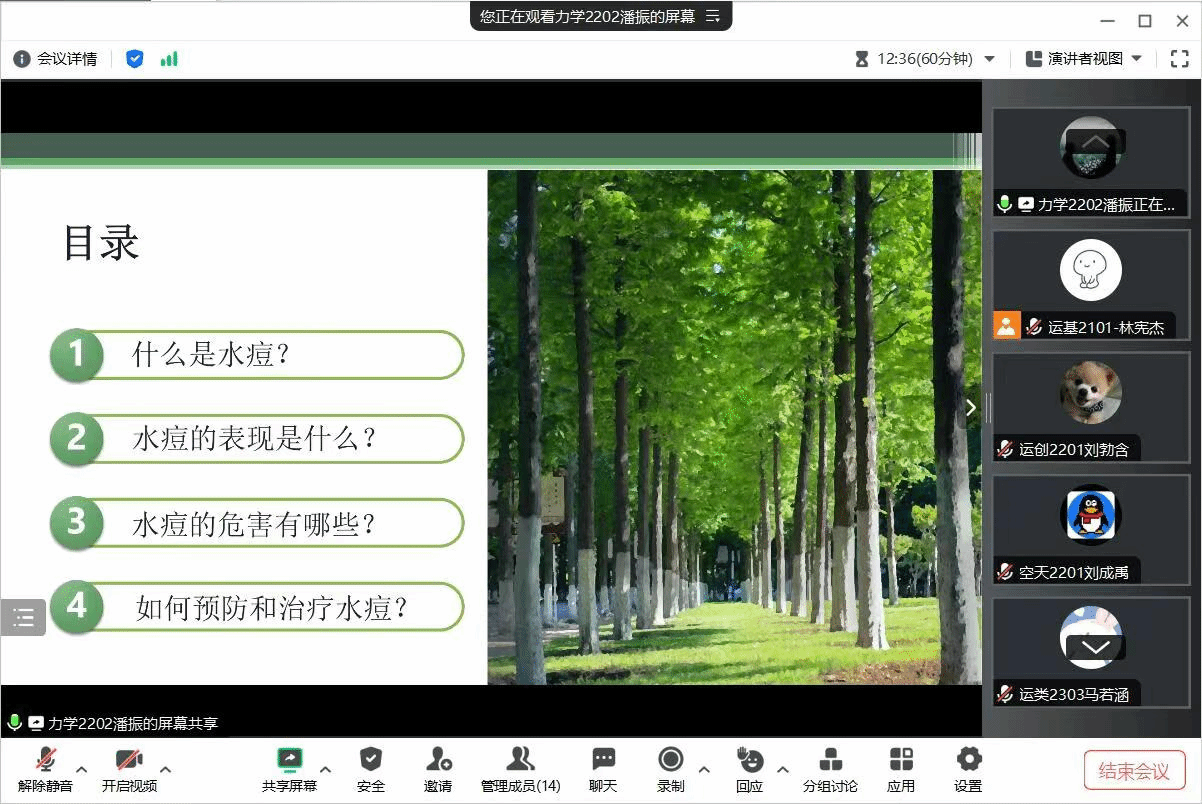Open Breakout Rooms (分组讨论)
Viewport: 1202px width, 804px height.
830,760
